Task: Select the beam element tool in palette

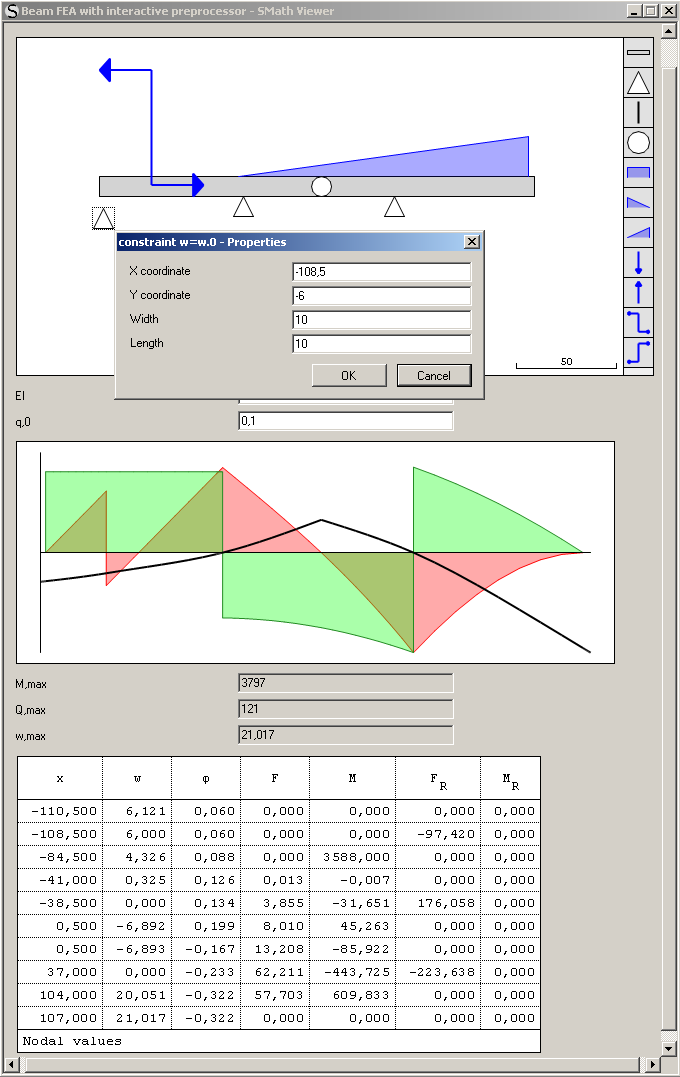Action: (x=638, y=52)
